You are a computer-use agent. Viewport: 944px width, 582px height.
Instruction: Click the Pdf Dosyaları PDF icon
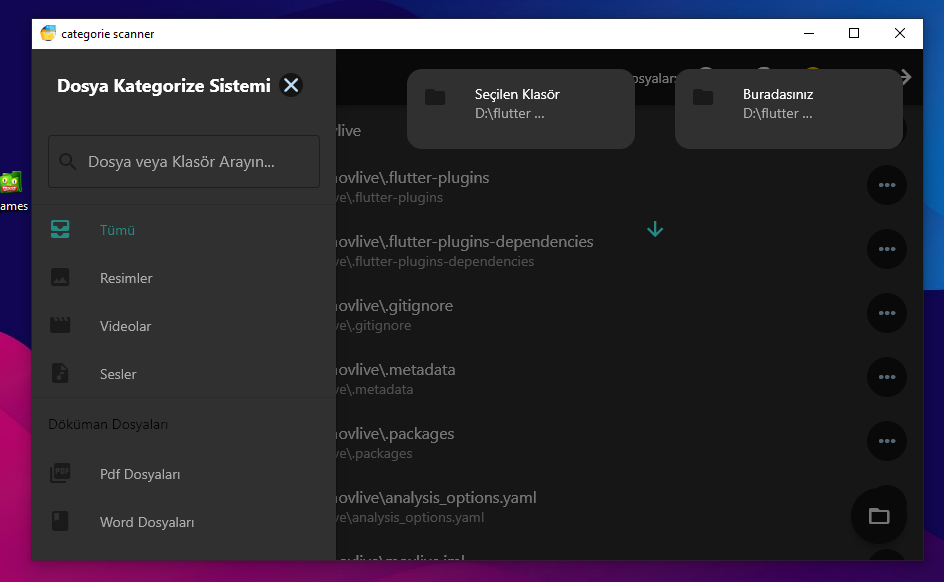[x=60, y=474]
